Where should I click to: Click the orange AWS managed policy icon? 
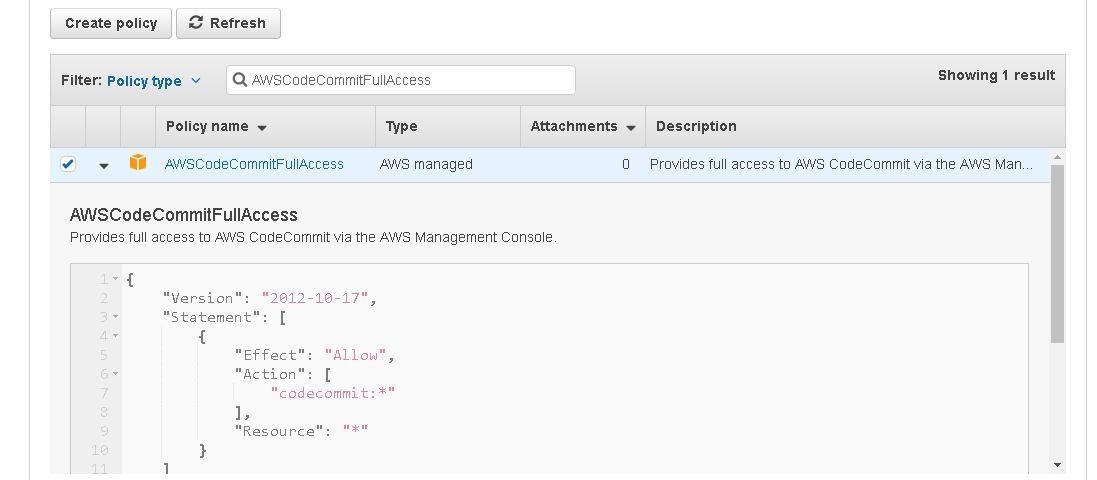[x=138, y=163]
